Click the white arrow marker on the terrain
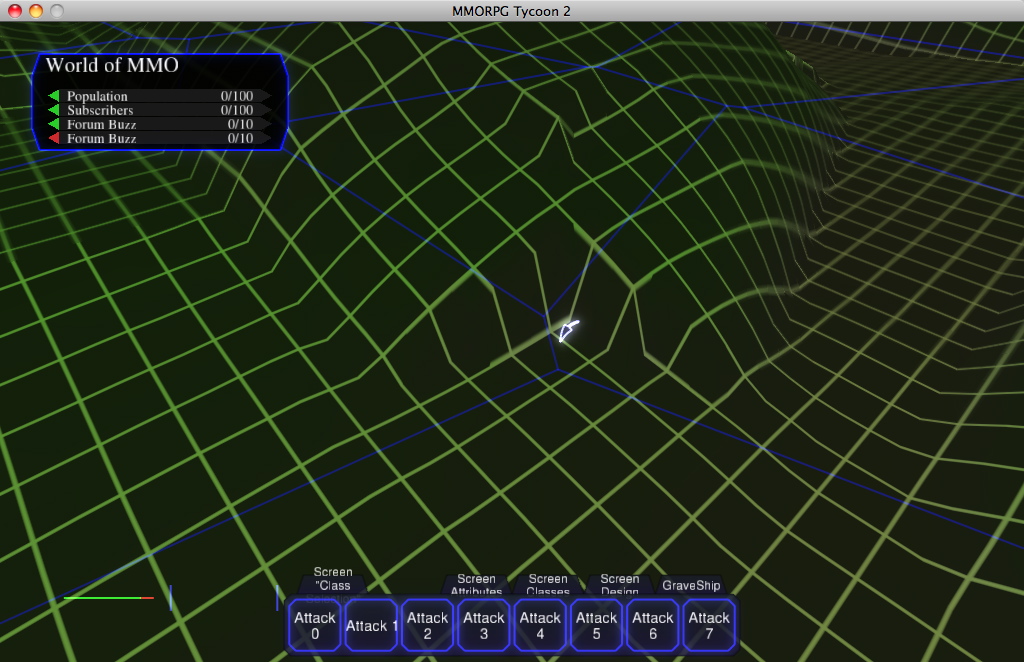This screenshot has width=1024, height=662. click(x=568, y=330)
